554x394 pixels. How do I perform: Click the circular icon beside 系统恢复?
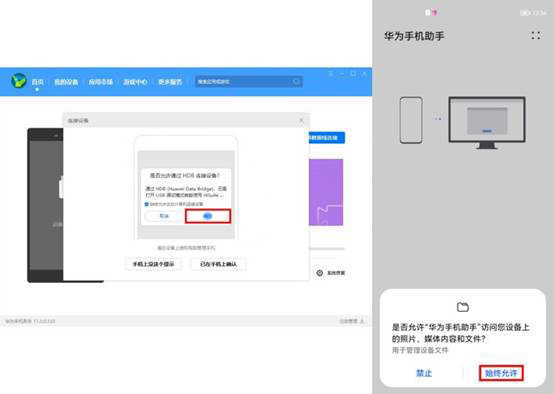(320, 273)
